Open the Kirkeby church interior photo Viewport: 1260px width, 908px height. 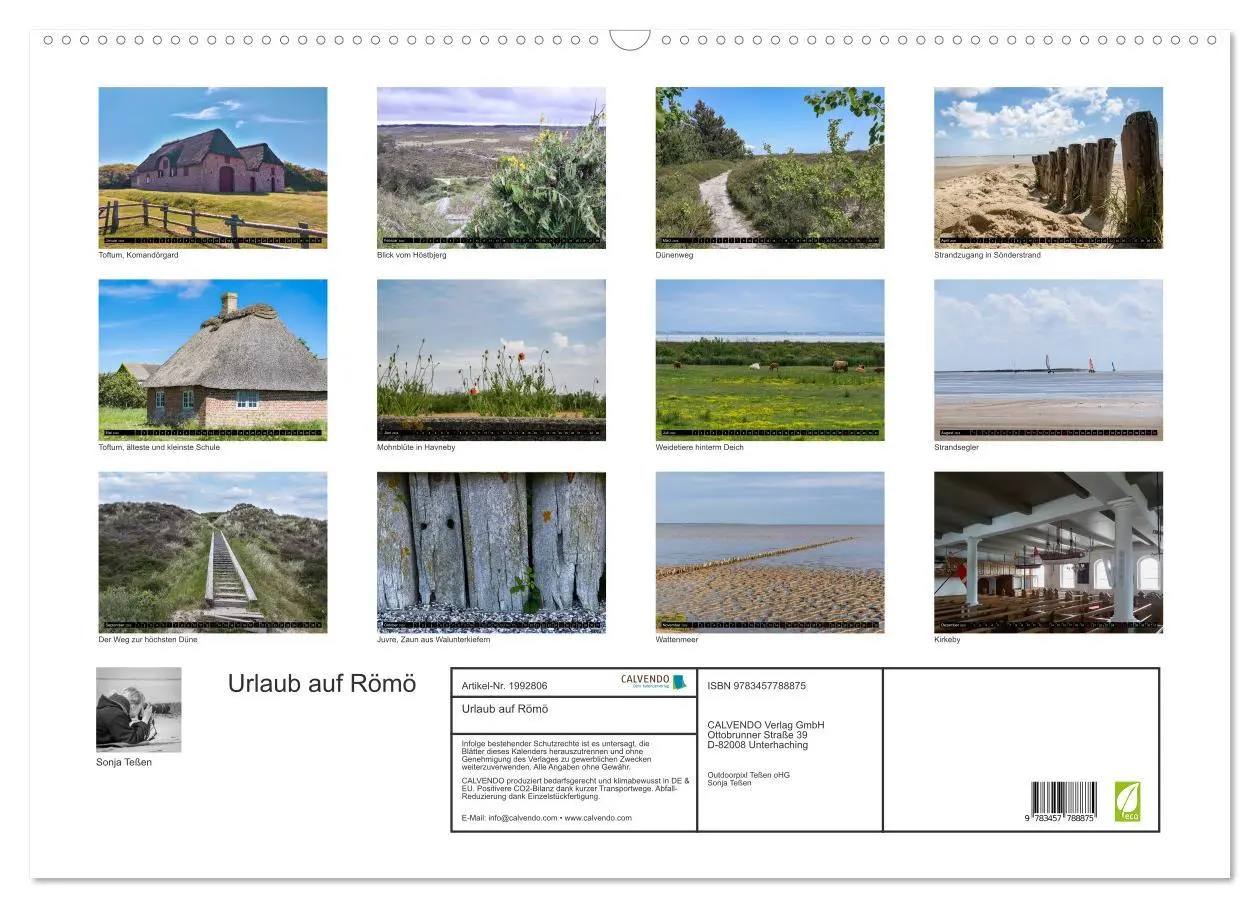[x=1049, y=552]
